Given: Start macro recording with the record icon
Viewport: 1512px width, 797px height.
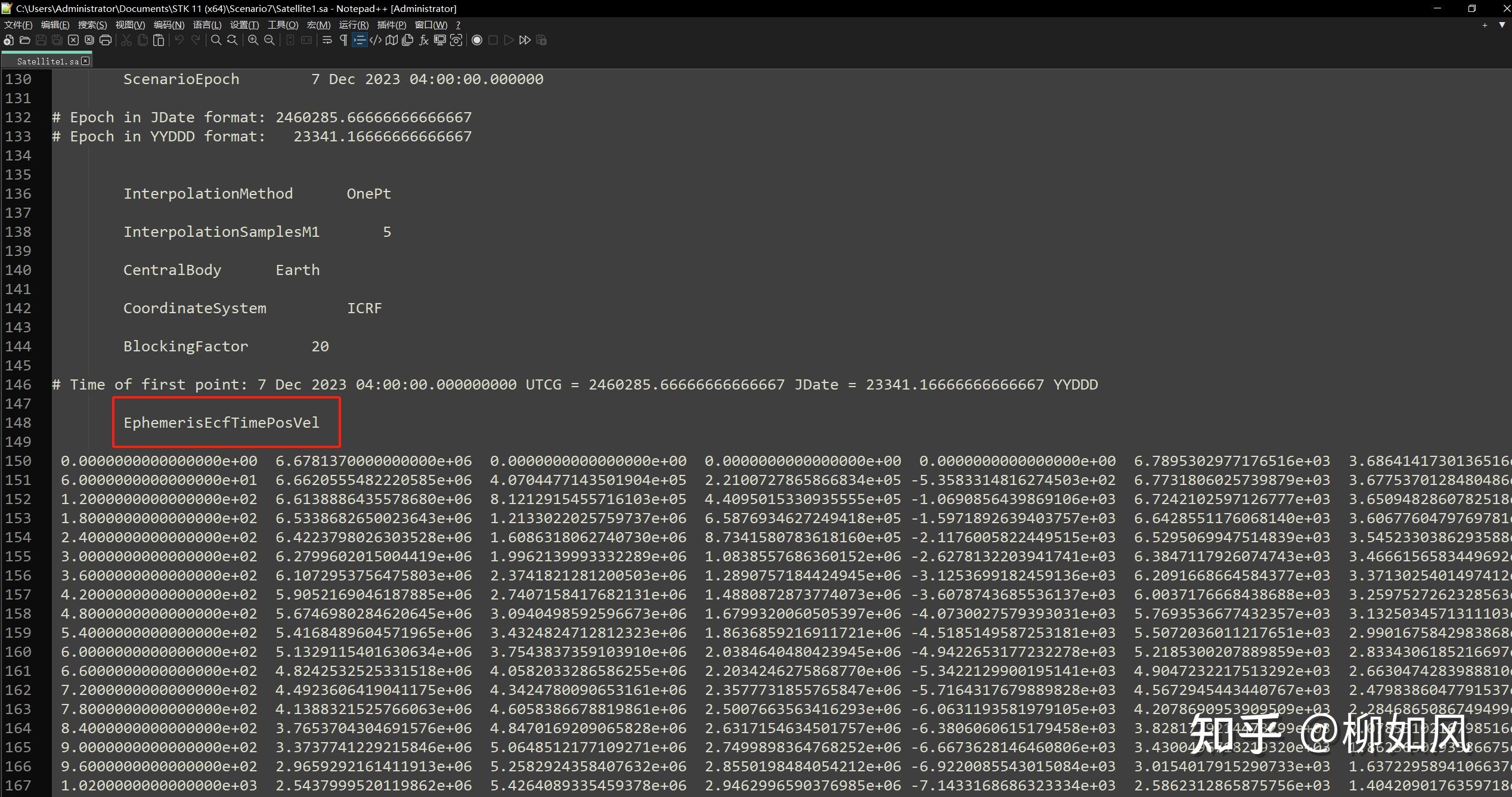Looking at the screenshot, I should [477, 40].
